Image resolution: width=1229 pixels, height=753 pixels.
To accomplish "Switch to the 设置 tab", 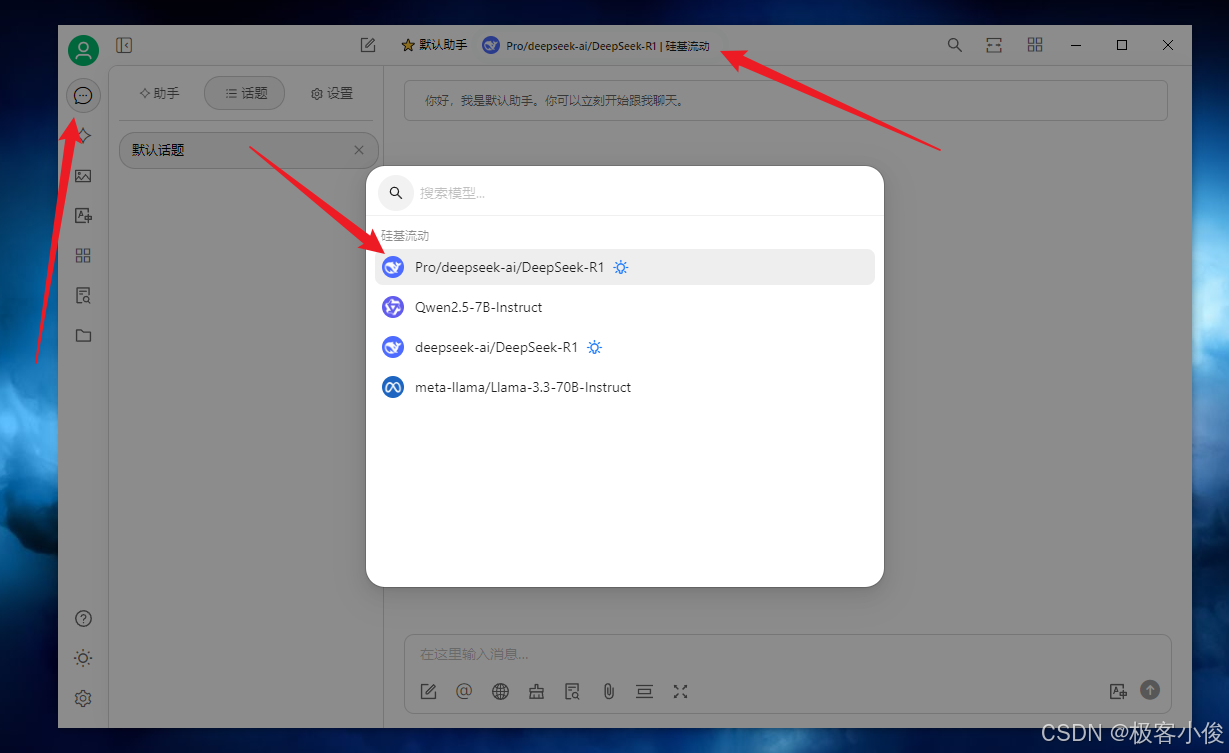I will click(331, 93).
